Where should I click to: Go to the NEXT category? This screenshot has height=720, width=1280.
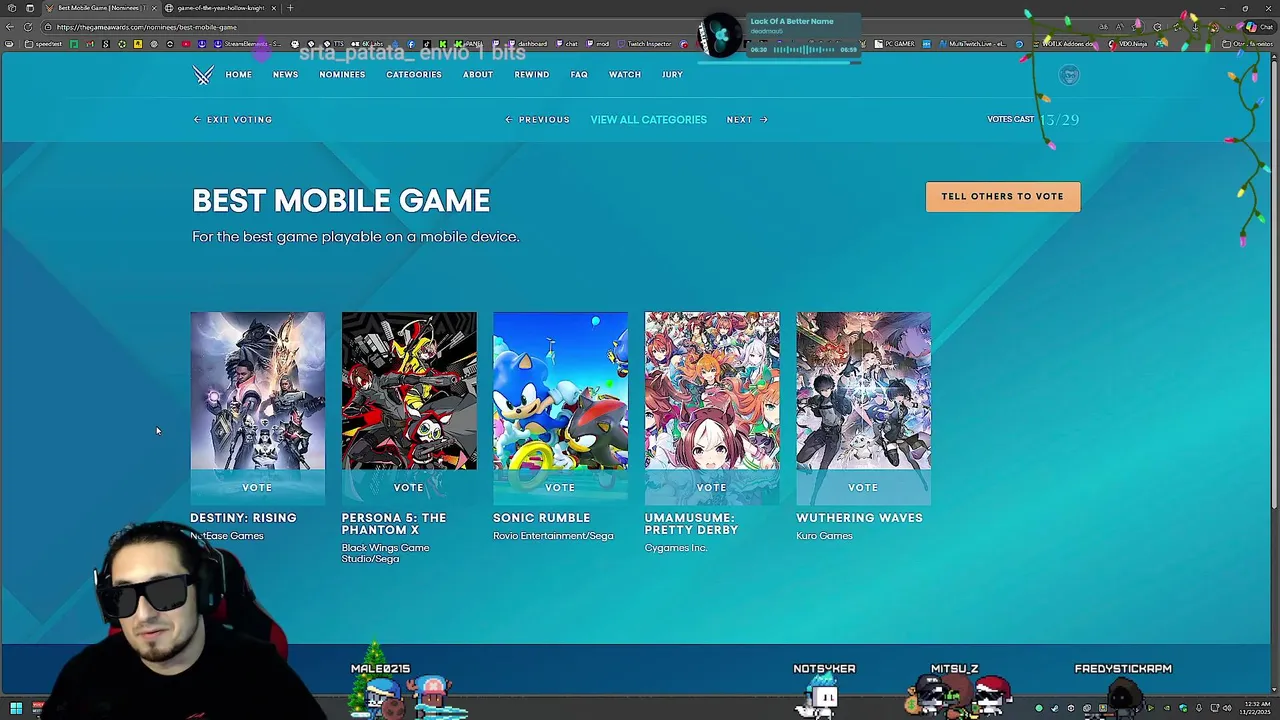coord(747,120)
